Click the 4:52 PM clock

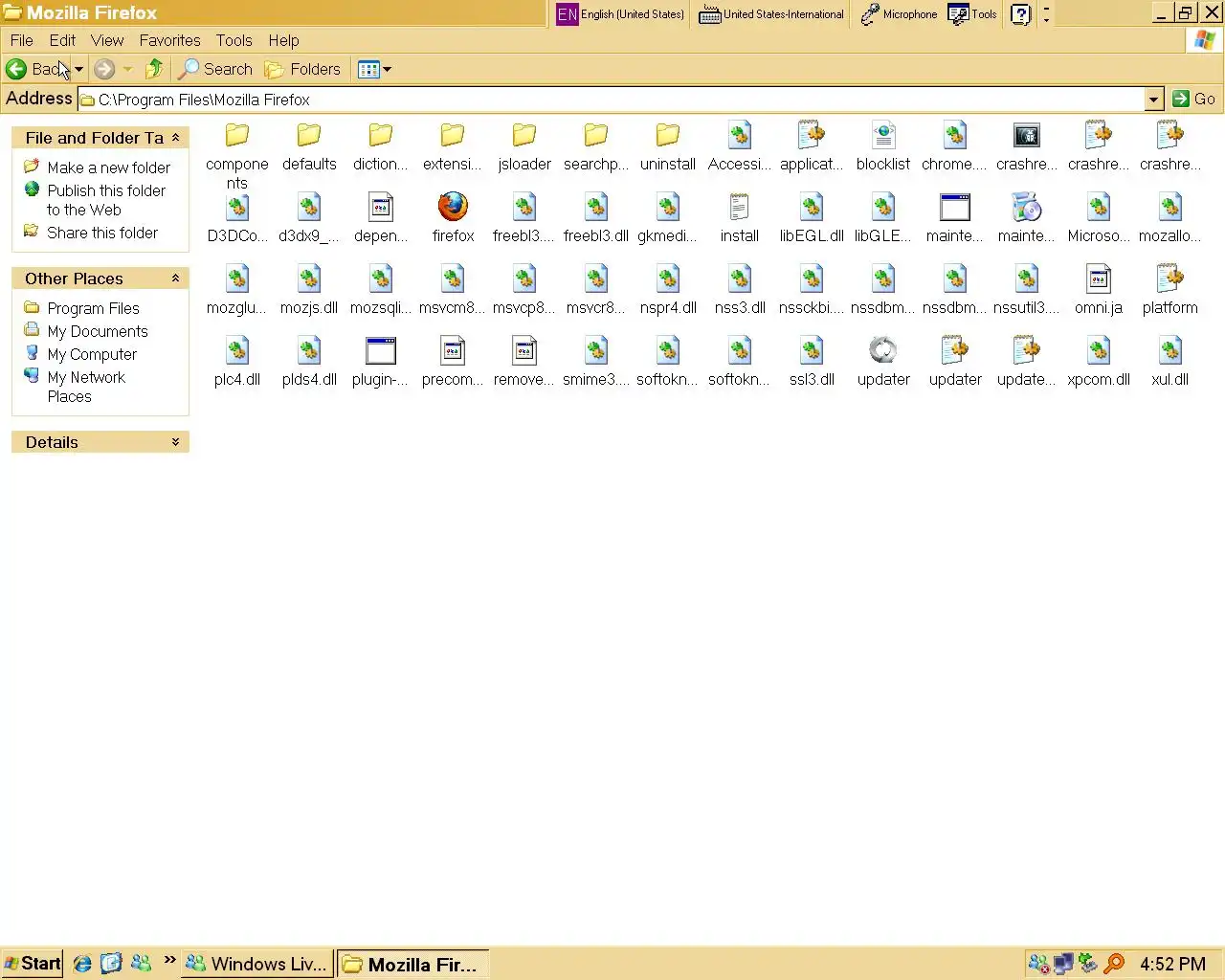(1172, 964)
